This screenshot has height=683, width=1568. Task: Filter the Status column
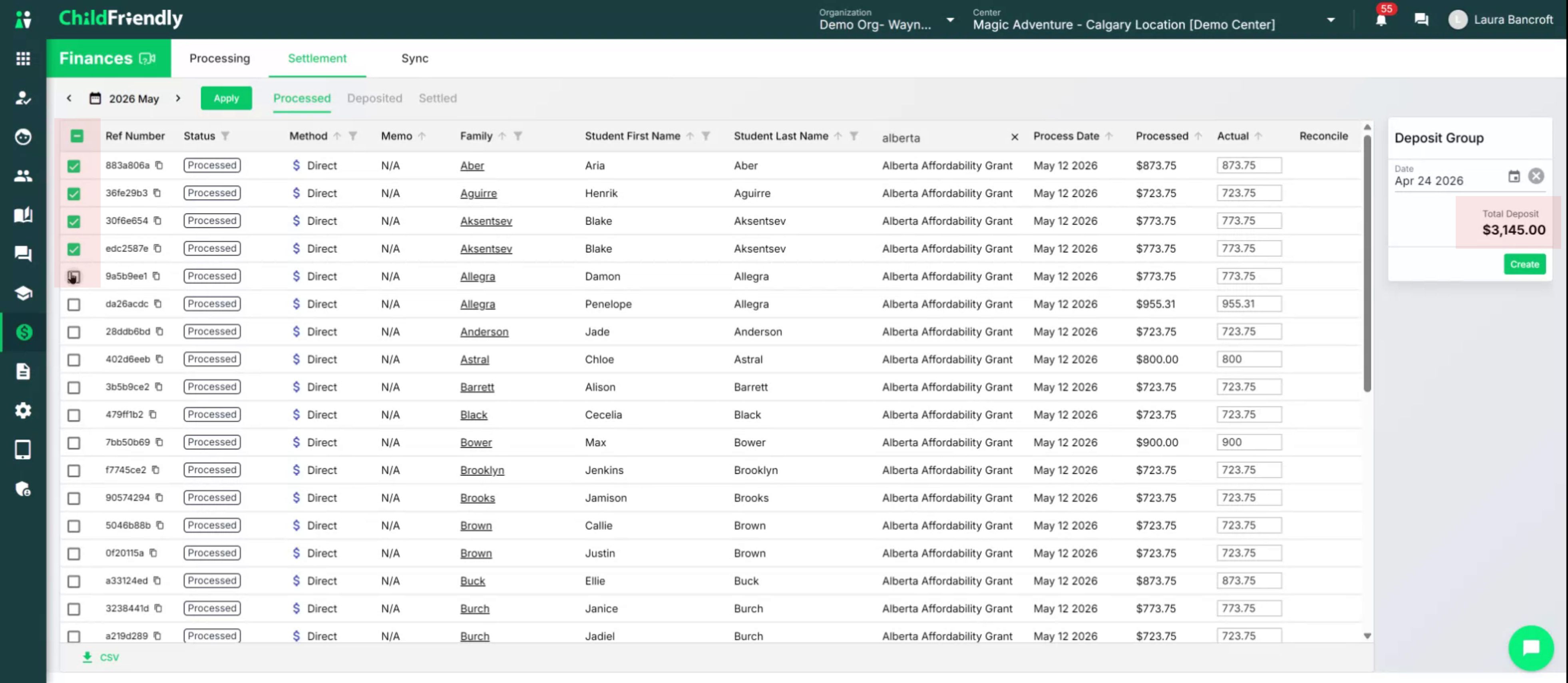pyautogui.click(x=225, y=136)
